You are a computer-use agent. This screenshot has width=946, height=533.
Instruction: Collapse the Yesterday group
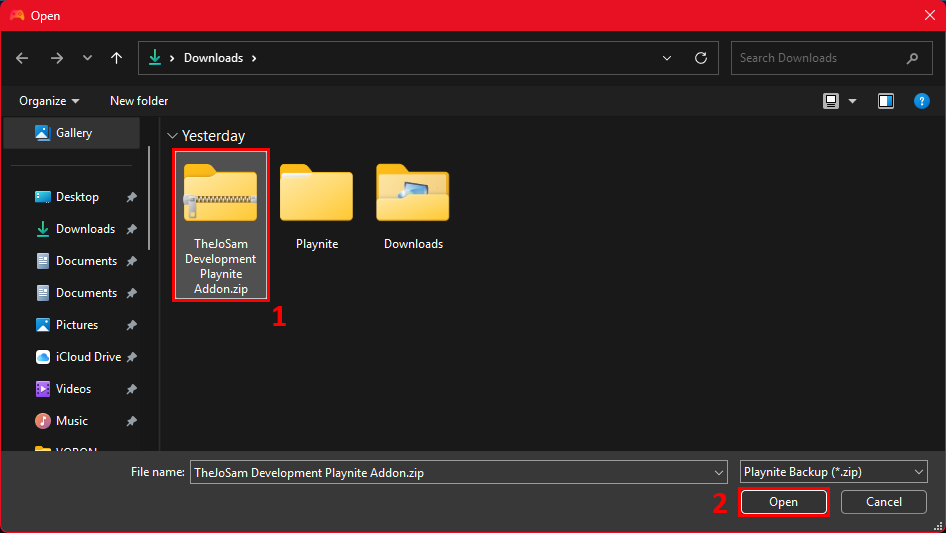173,136
